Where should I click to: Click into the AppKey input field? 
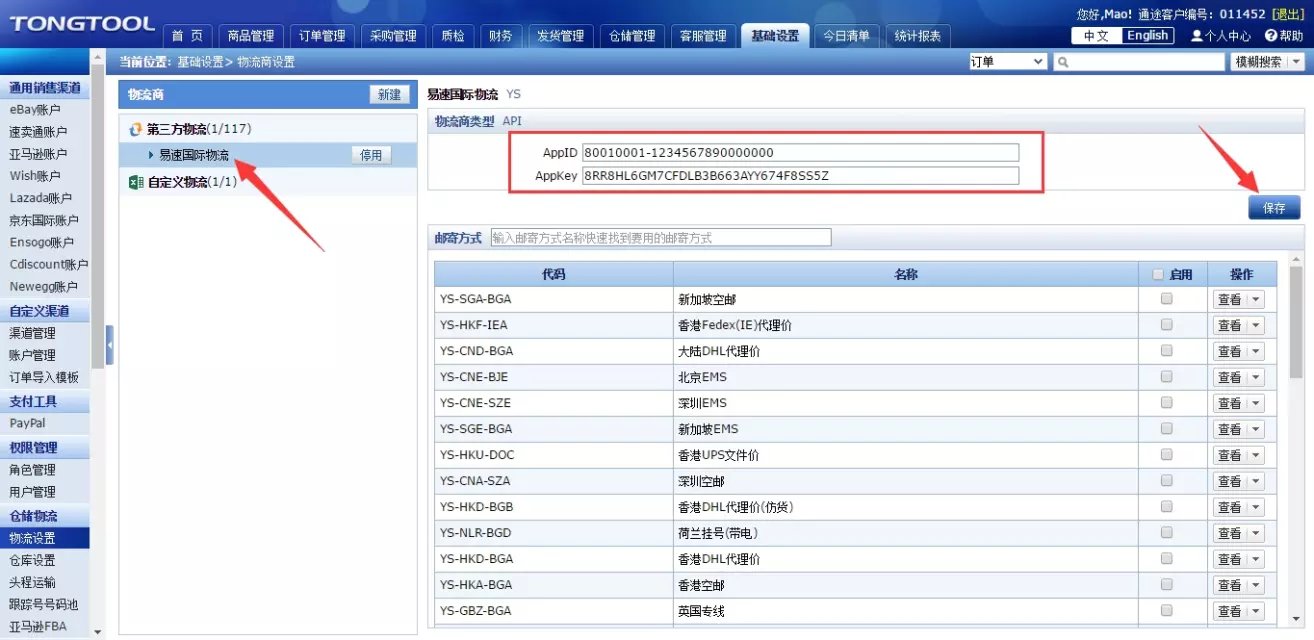point(800,176)
